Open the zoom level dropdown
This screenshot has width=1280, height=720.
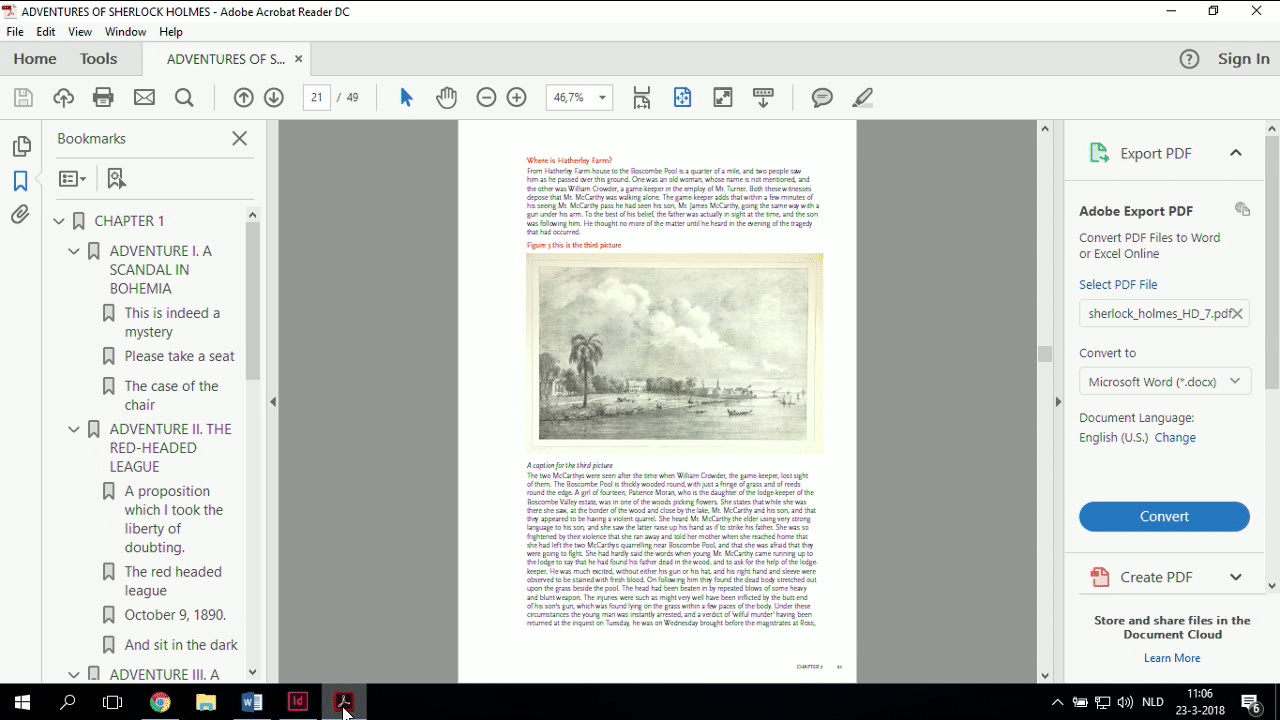[602, 98]
